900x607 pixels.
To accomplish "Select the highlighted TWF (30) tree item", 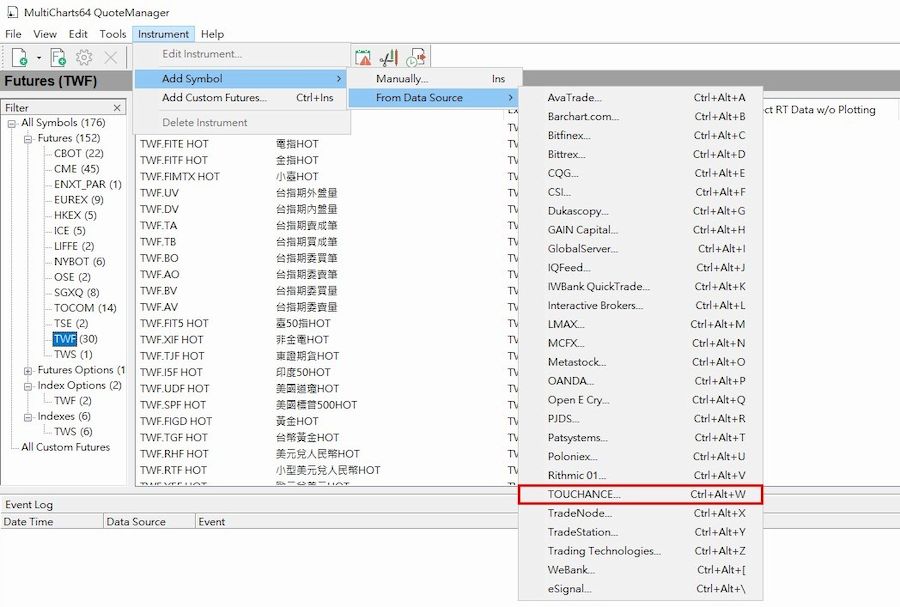I will [x=75, y=339].
